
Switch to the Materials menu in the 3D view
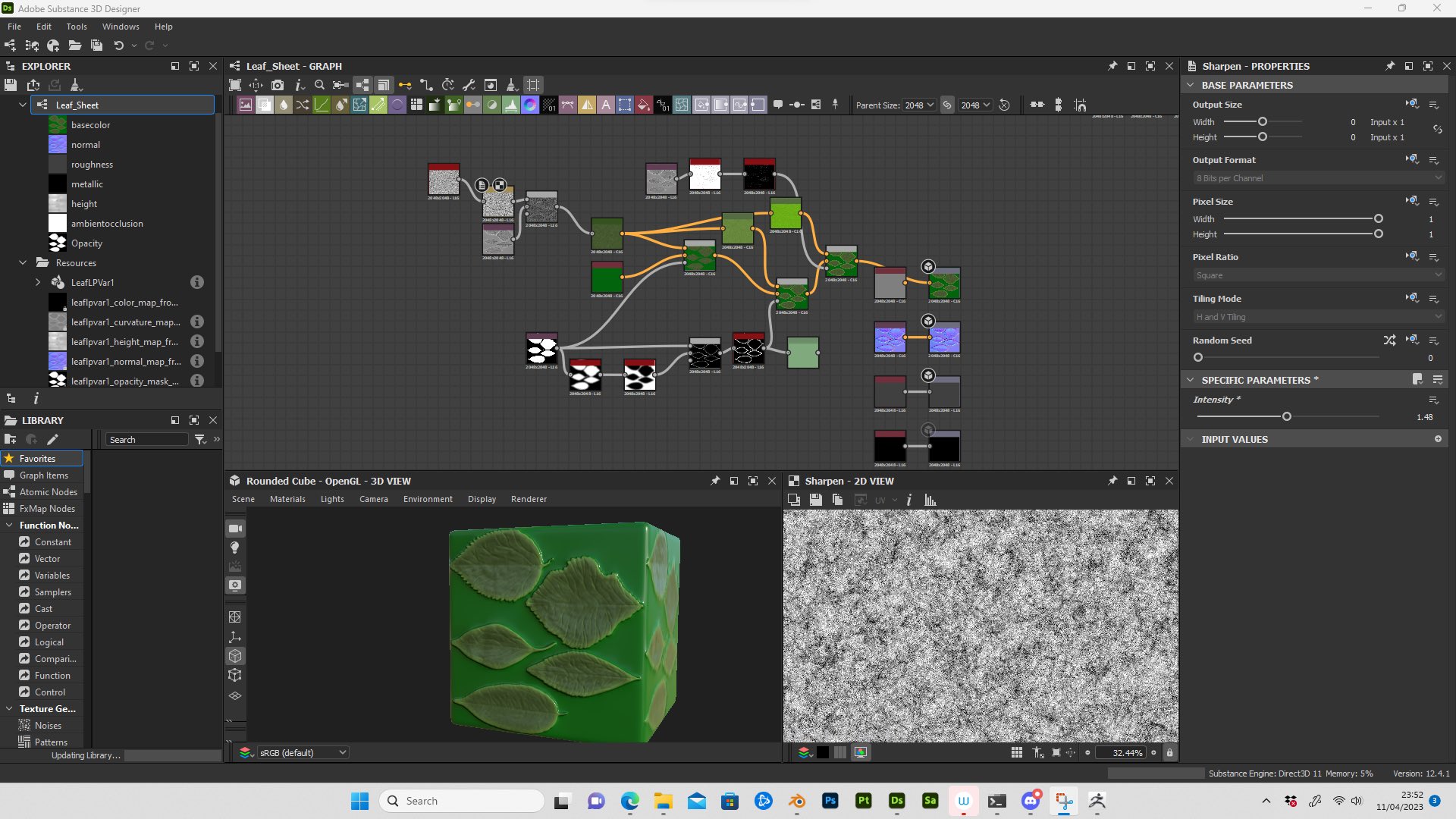click(287, 498)
